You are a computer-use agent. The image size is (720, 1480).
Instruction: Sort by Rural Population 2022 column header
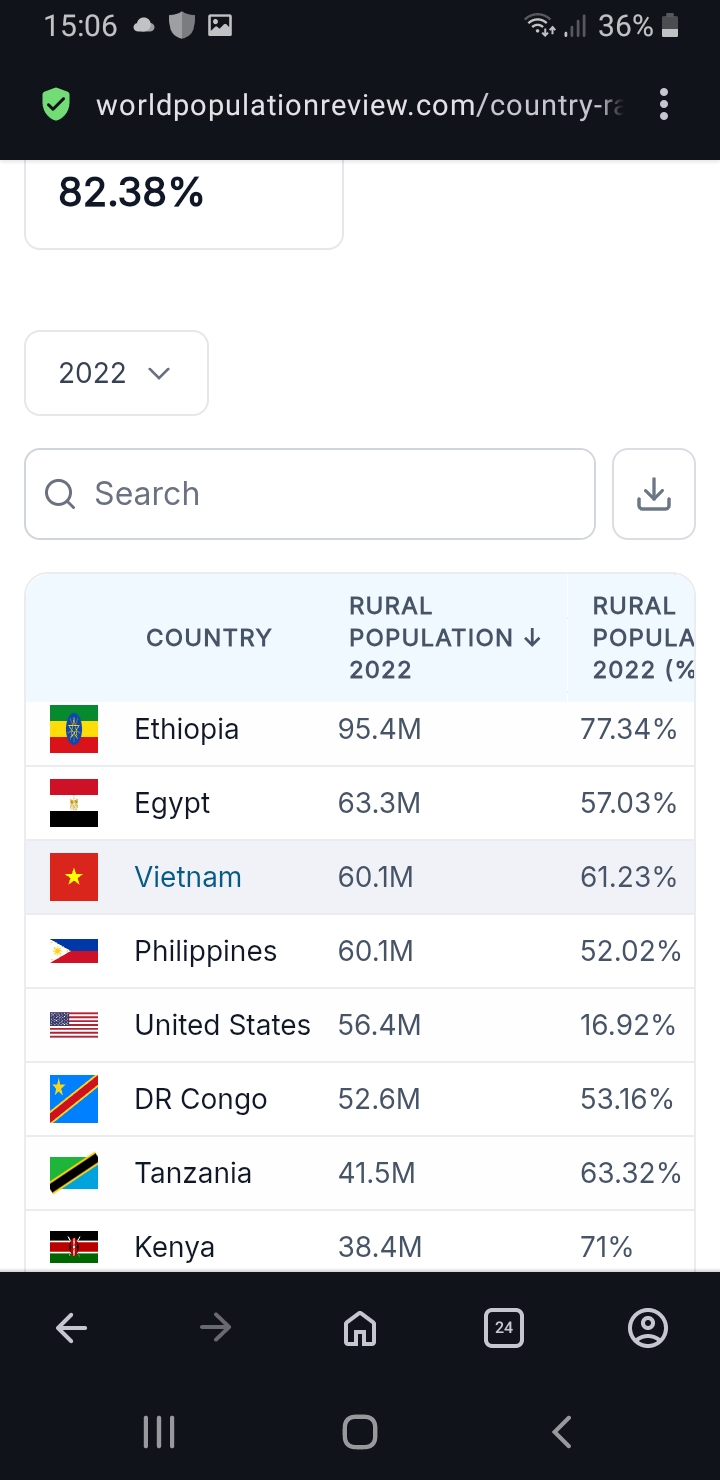pos(445,637)
